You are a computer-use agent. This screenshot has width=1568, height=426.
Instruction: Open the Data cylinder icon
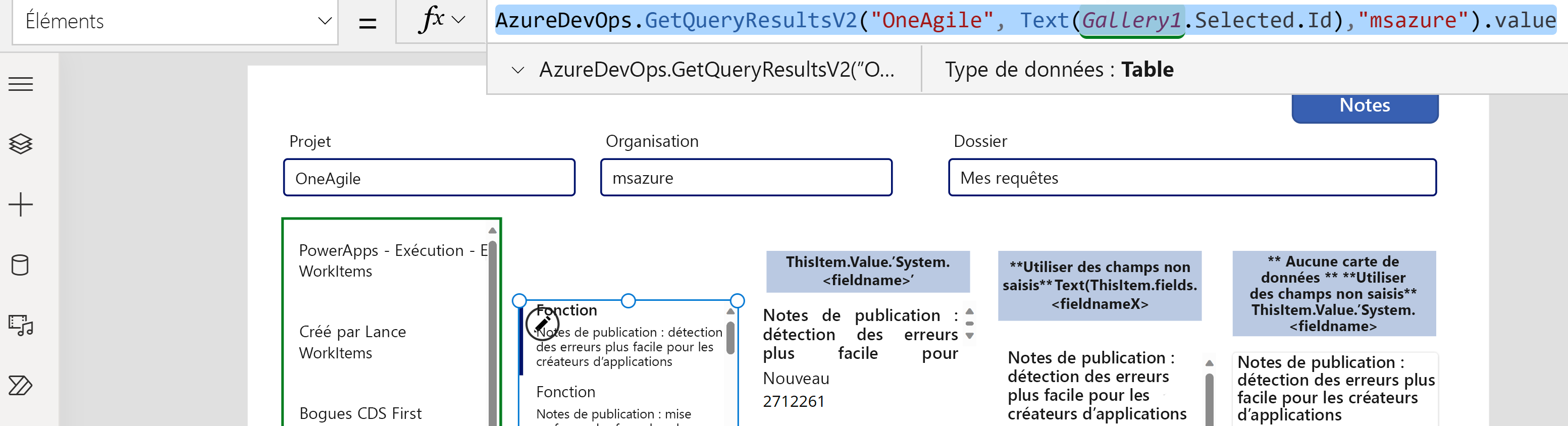pos(20,264)
